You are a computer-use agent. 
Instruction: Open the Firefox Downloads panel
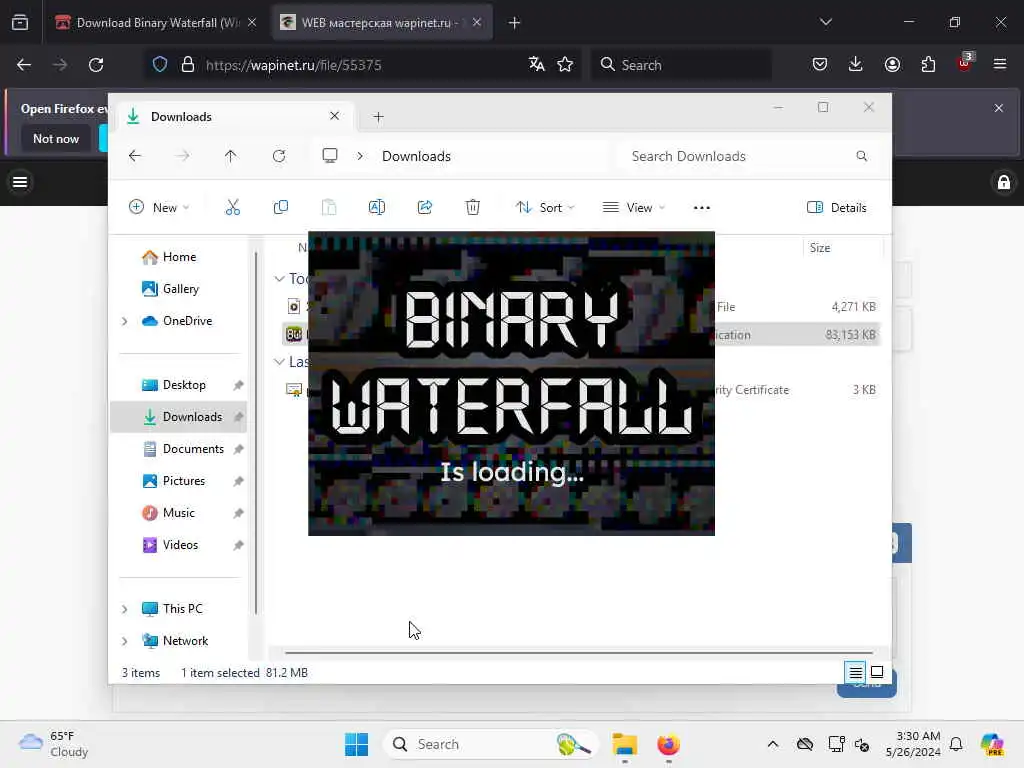(x=856, y=64)
